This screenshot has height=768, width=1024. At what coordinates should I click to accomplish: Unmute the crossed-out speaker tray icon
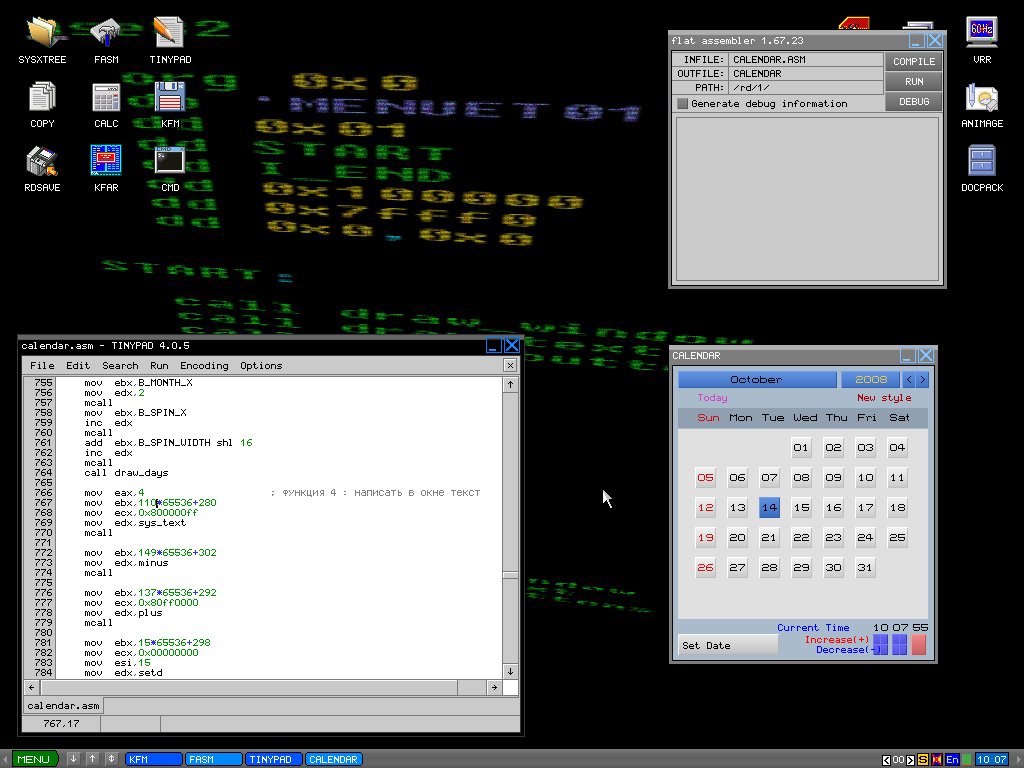pos(936,759)
